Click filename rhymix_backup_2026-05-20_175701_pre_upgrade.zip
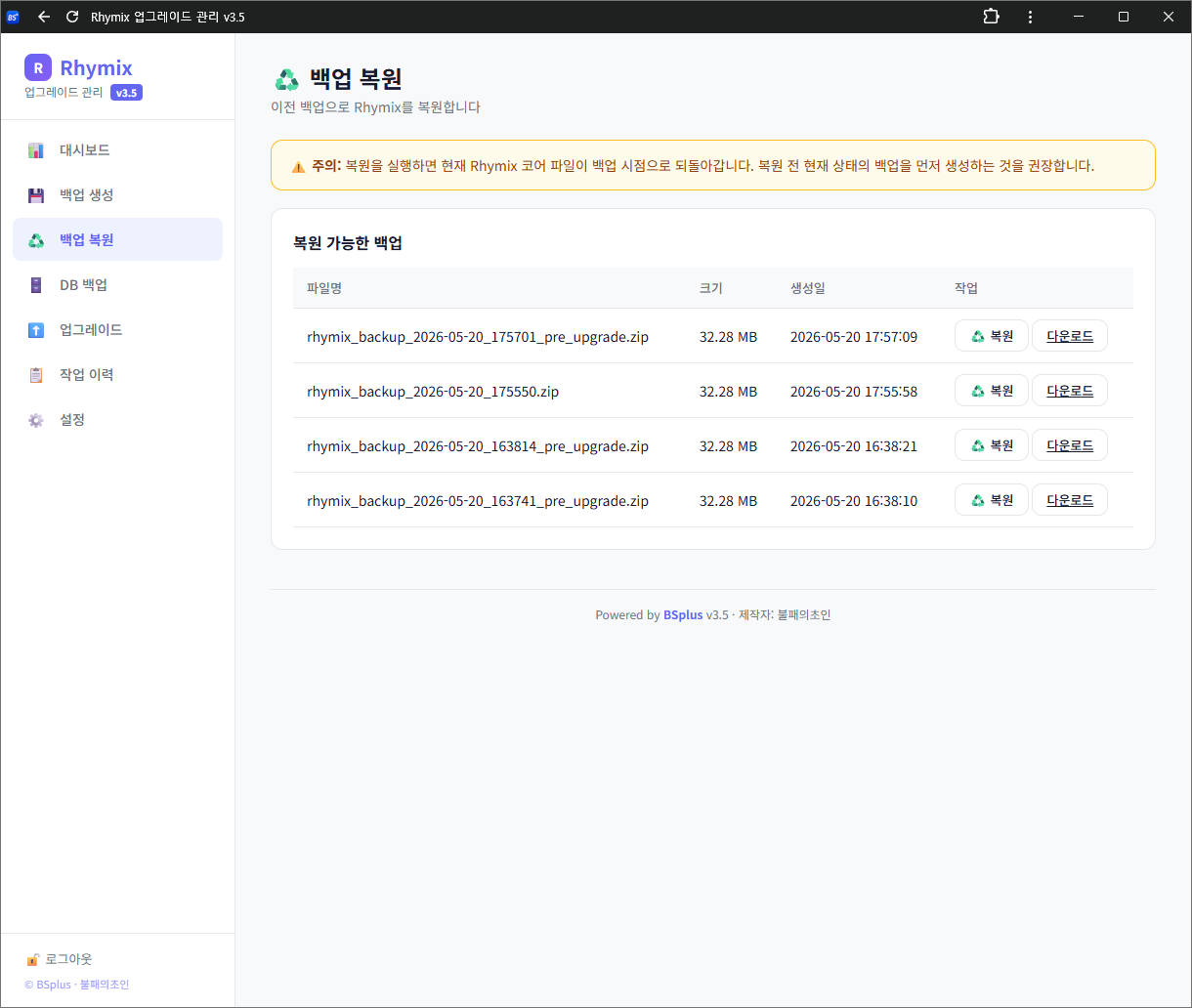1192x1008 pixels. tap(478, 337)
